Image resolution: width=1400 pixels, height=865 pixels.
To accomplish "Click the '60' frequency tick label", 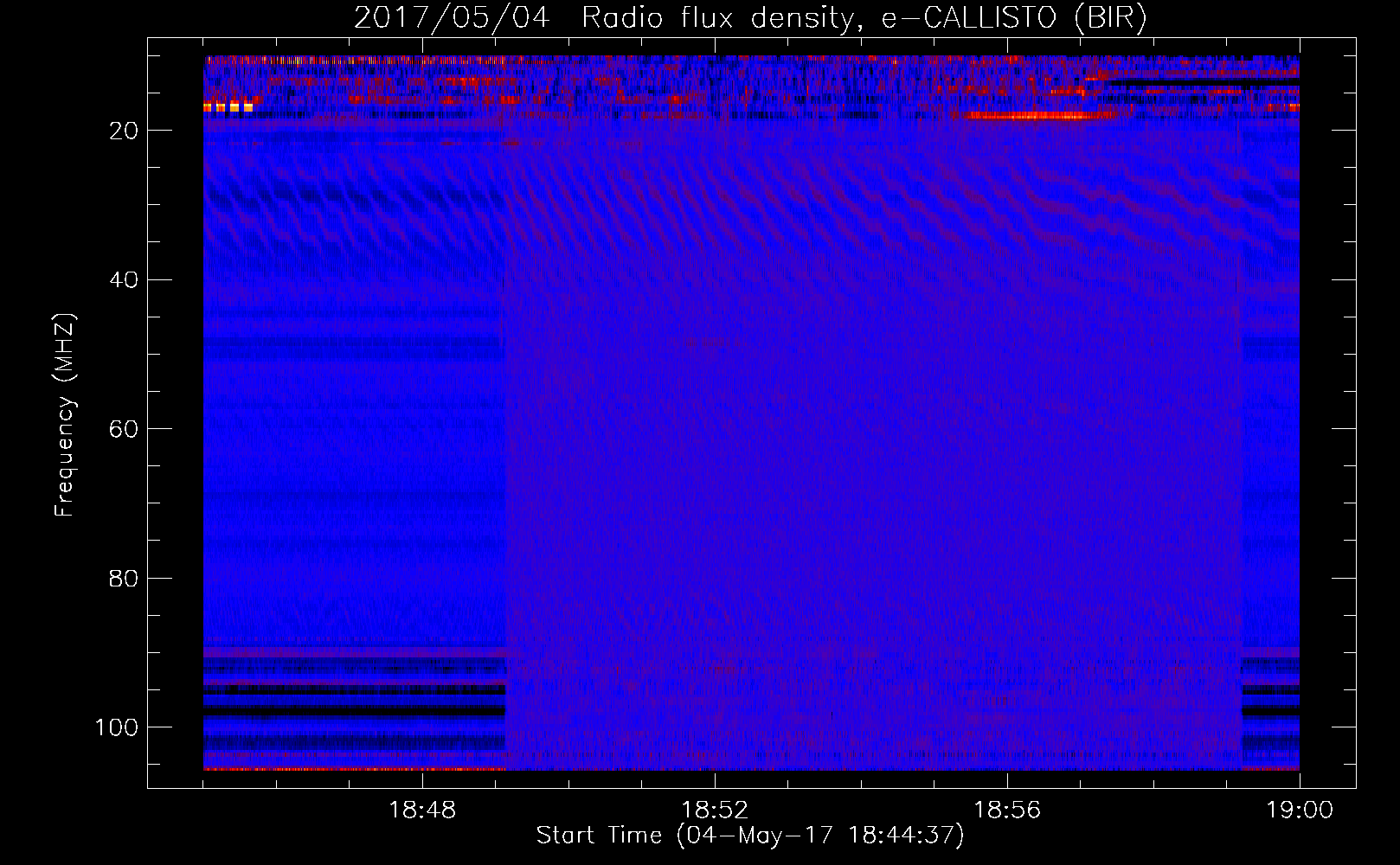I will tap(124, 429).
